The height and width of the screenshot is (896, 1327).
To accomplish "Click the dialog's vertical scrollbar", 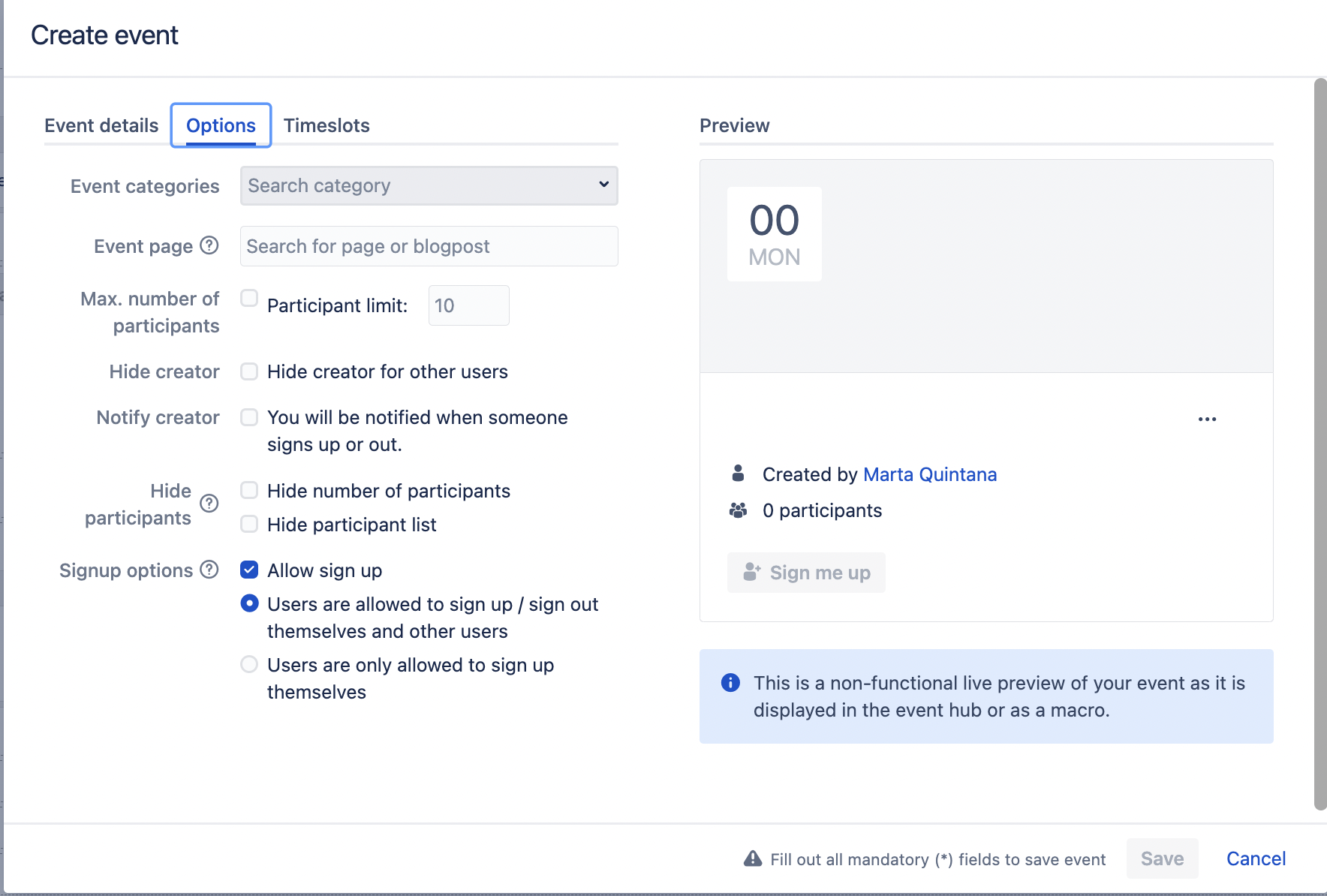I will 1320,444.
